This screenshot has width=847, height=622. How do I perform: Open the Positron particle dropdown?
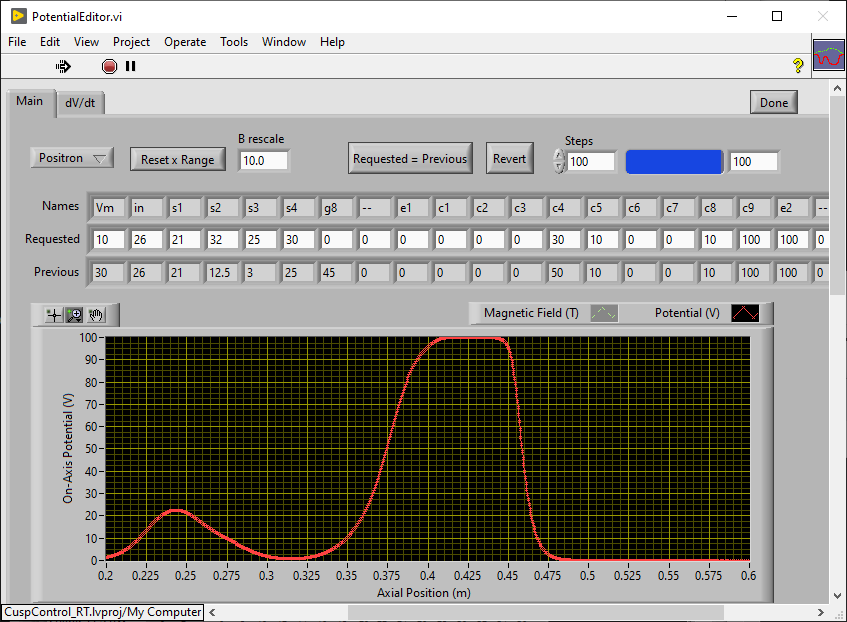[x=72, y=158]
